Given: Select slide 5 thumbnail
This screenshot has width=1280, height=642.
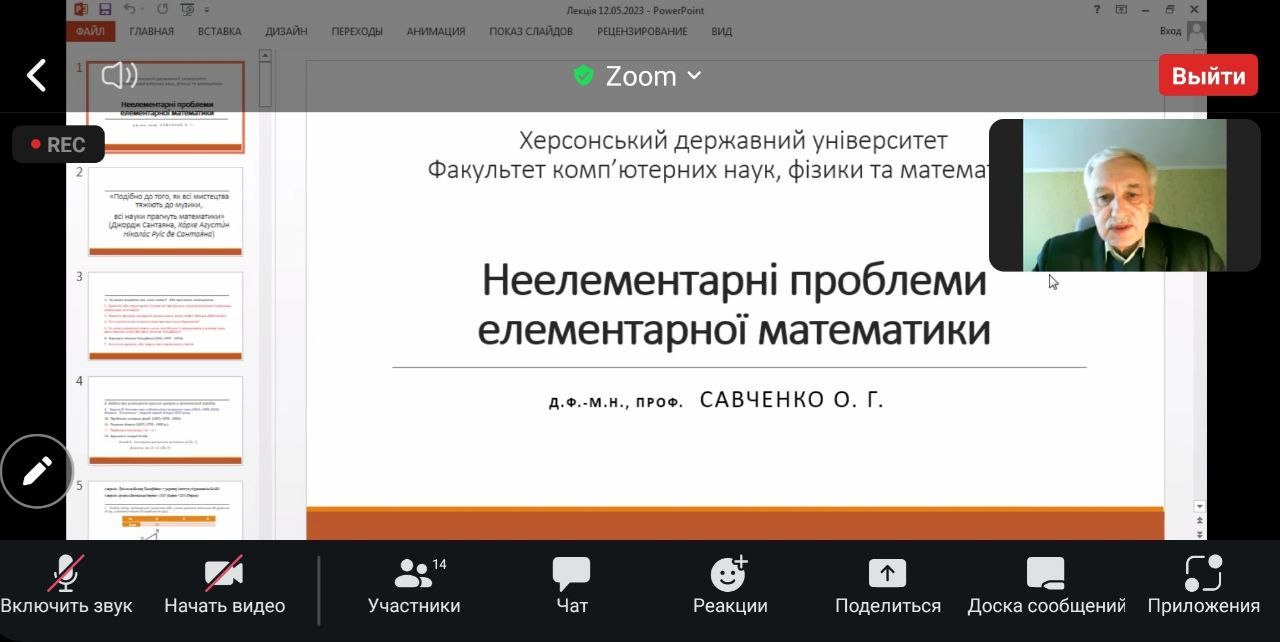Looking at the screenshot, I should pyautogui.click(x=165, y=511).
